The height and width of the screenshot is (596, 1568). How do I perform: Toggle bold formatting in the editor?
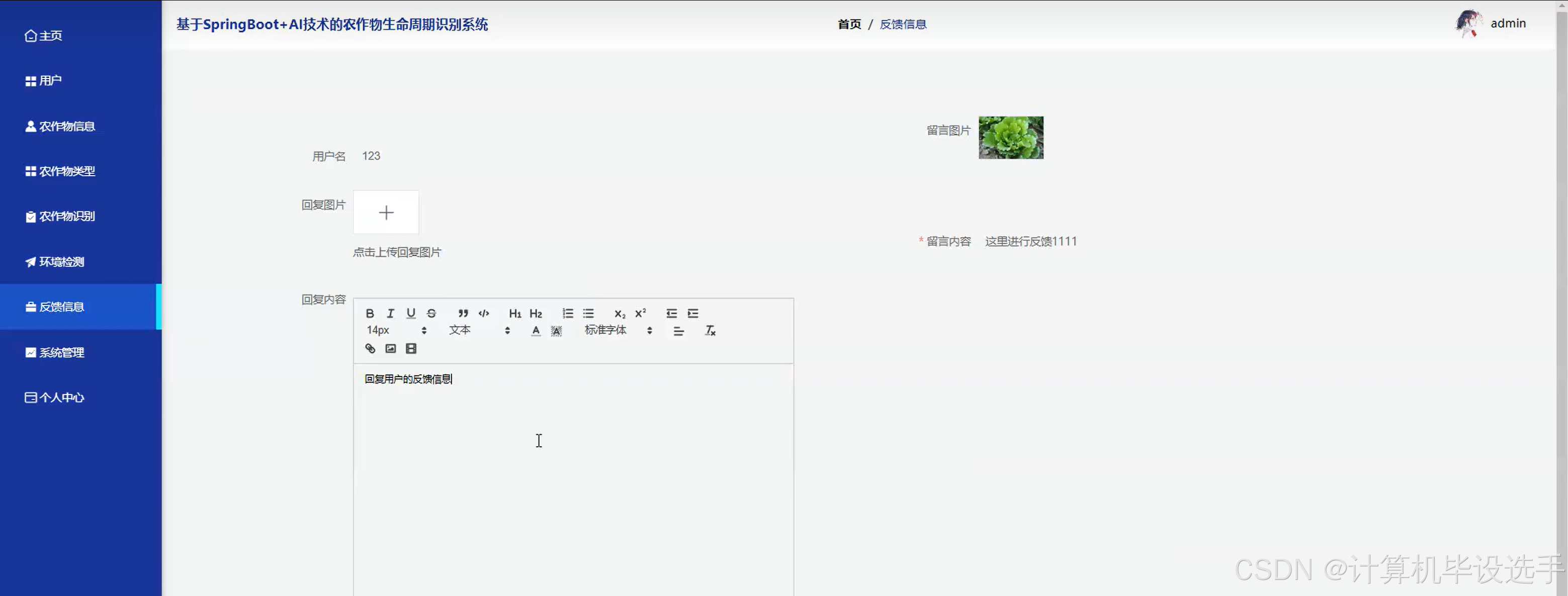[x=370, y=313]
